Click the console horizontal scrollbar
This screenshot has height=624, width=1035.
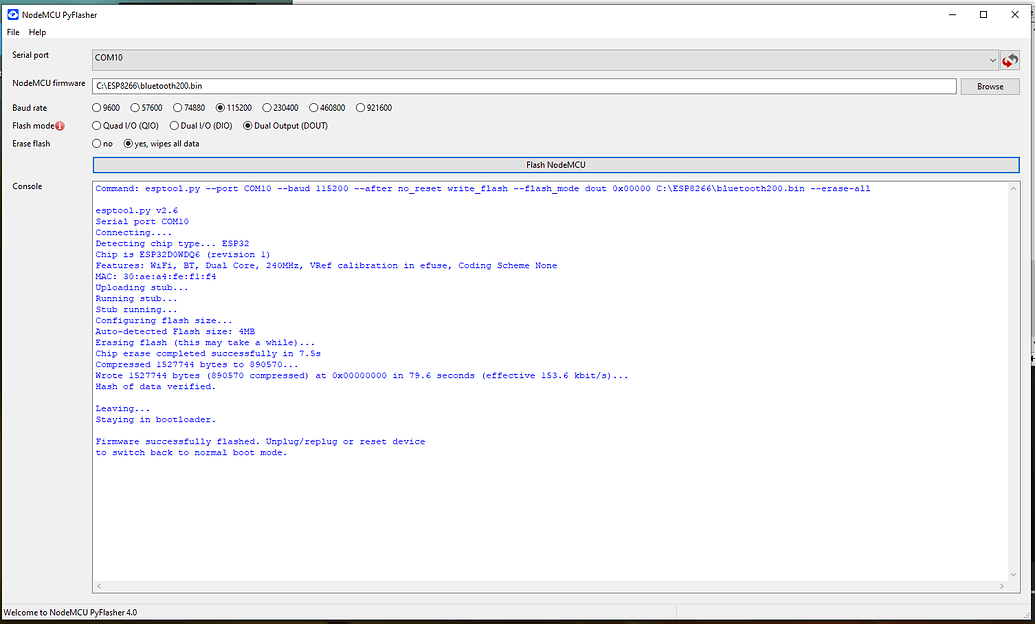550,587
